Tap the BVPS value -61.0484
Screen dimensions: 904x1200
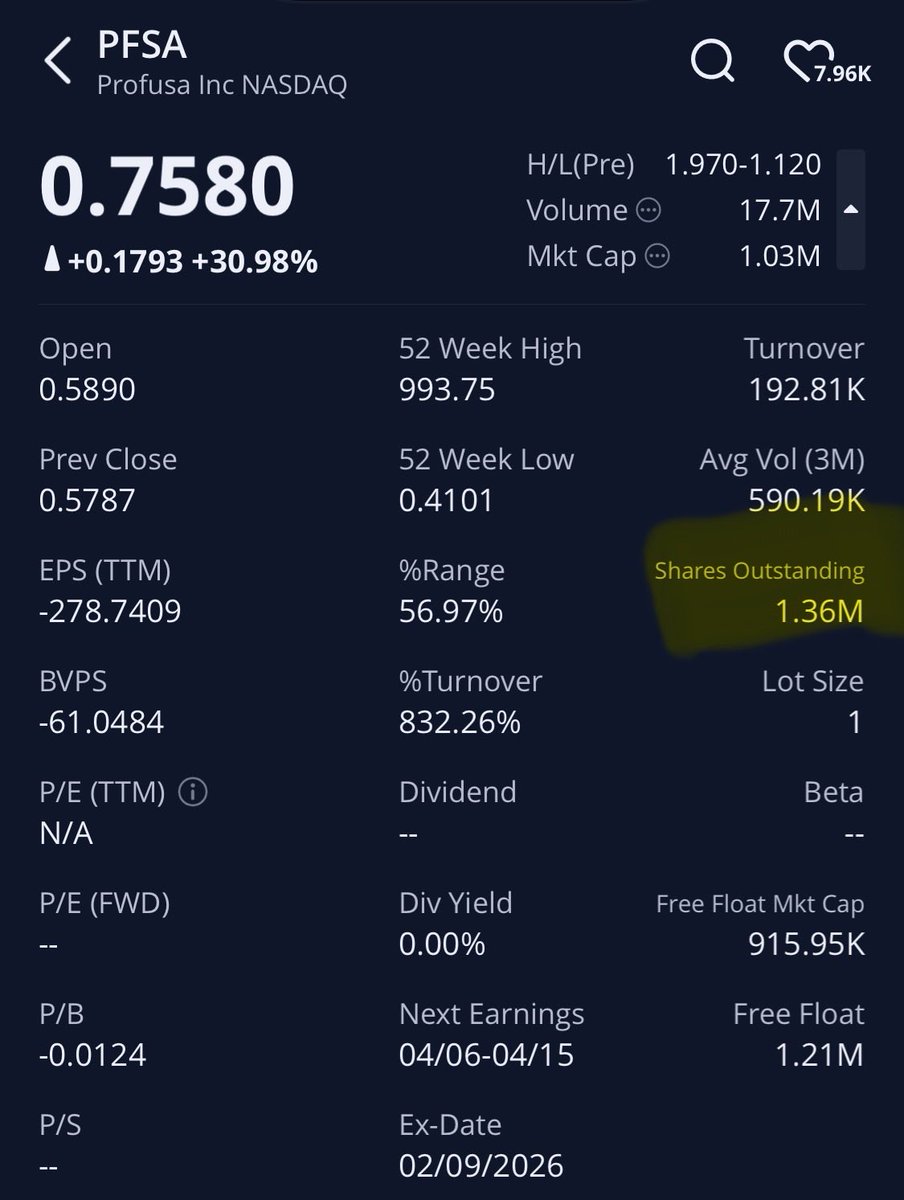pos(101,721)
